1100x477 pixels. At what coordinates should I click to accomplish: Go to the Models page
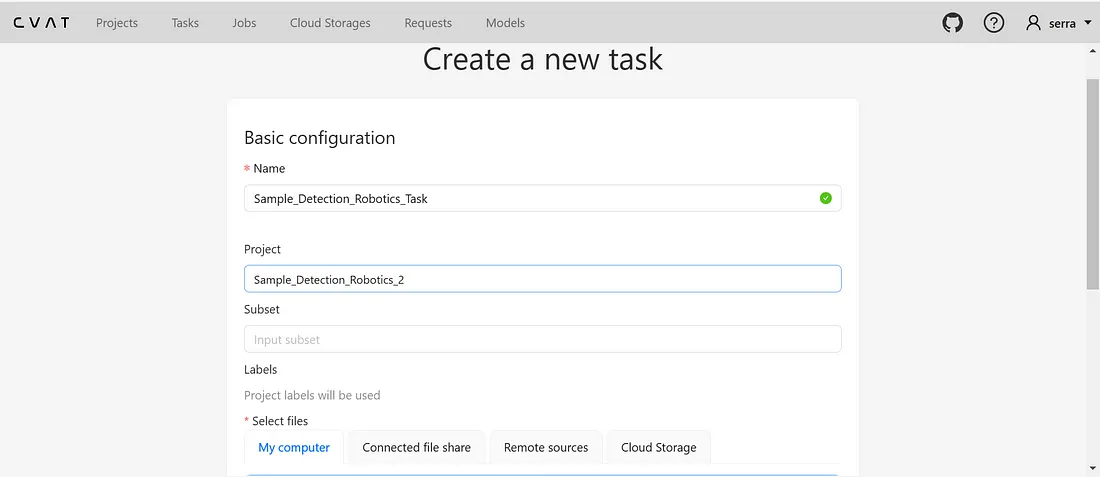(x=505, y=23)
